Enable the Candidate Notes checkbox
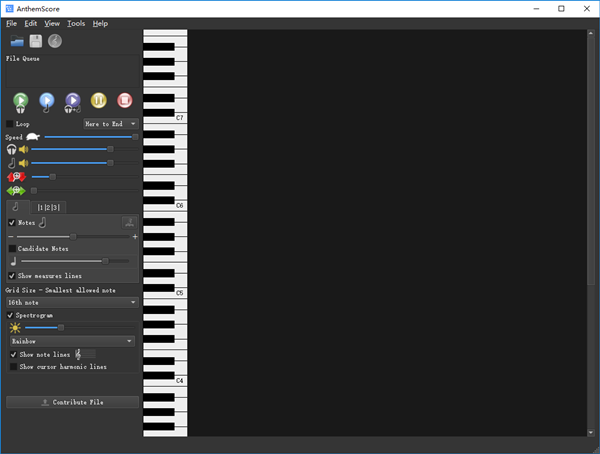The image size is (600, 454). 12,248
